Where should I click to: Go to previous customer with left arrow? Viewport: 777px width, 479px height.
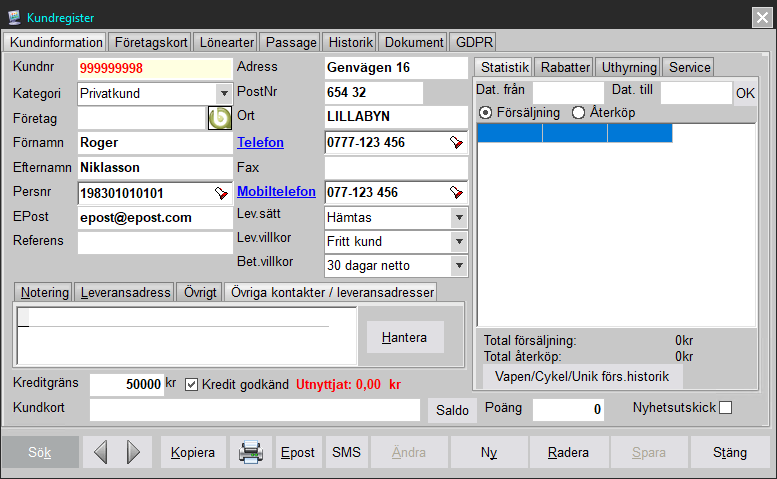(x=100, y=452)
